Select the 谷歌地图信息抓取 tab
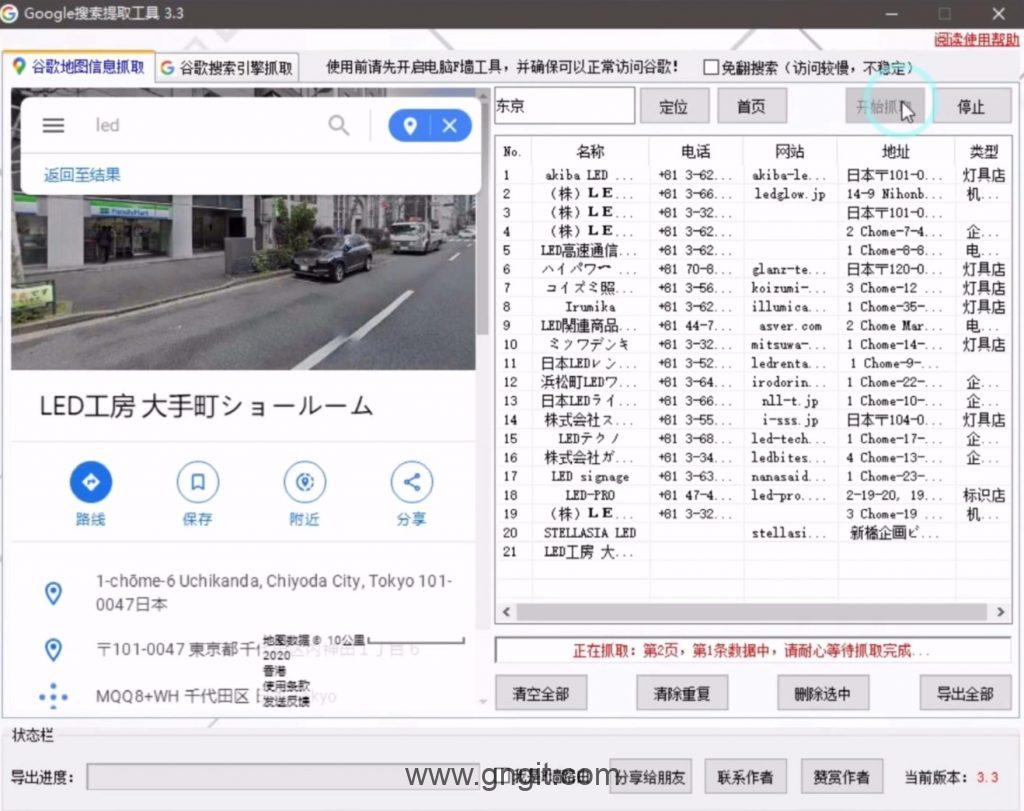The image size is (1024, 811). tap(79, 68)
